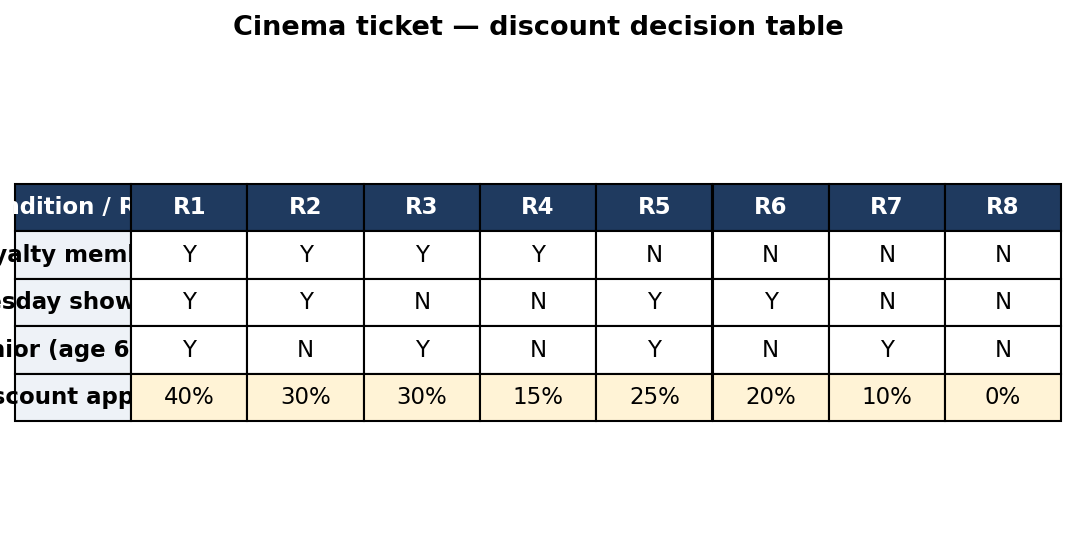The height and width of the screenshot is (560, 1076).
Task: Select the Tuesday showing N cell under R3
Action: pyautogui.click(x=421, y=302)
